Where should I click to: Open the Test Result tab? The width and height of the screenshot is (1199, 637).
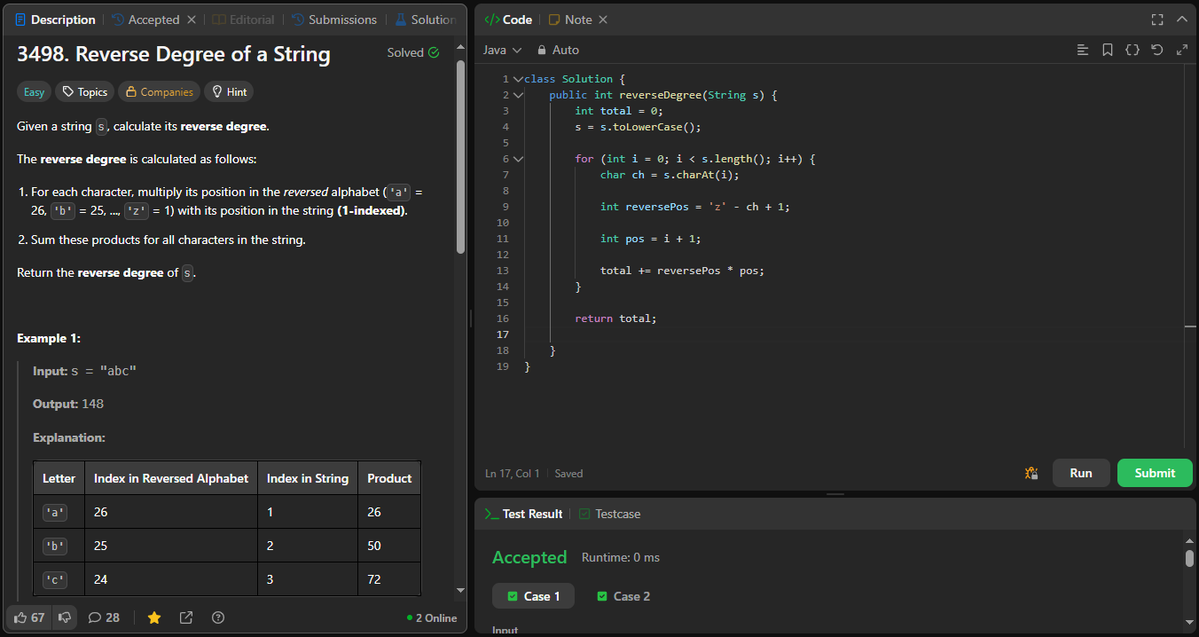coord(525,514)
